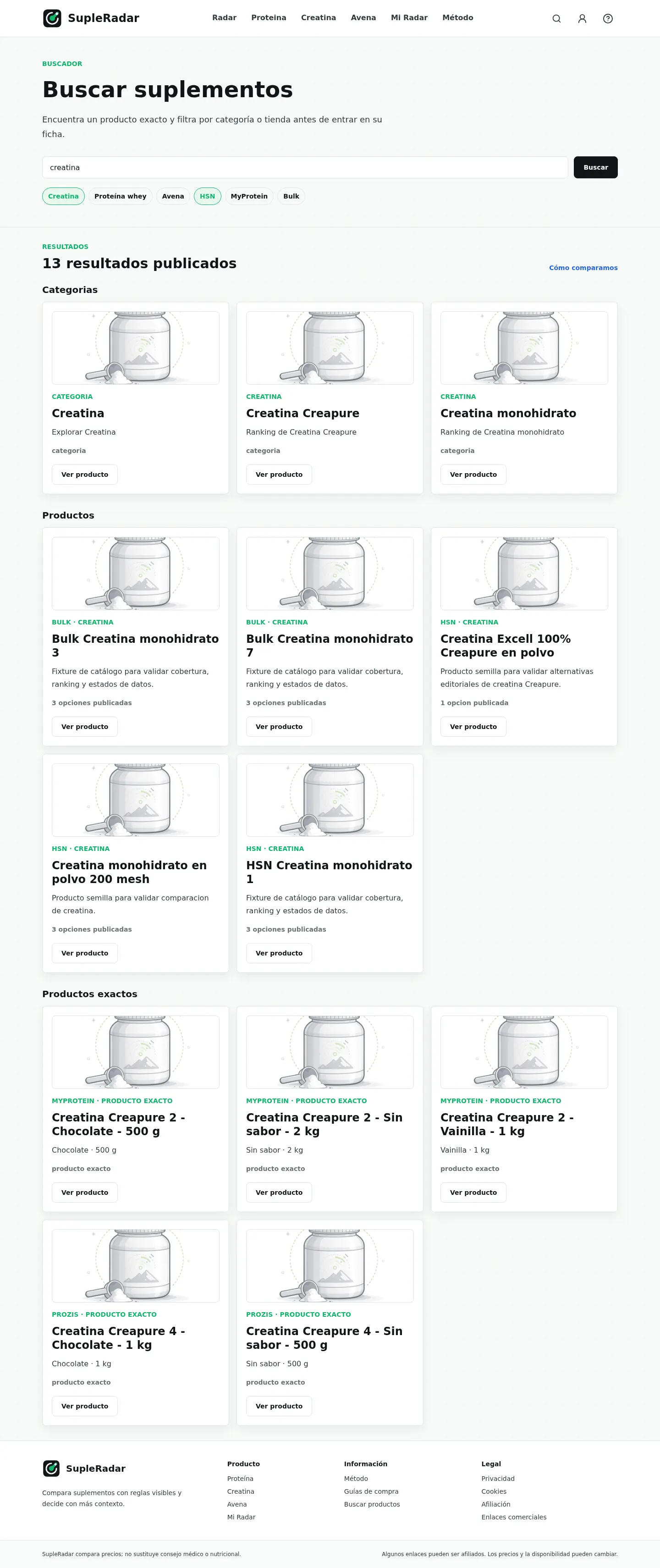Toggle the MyProtein store filter chip
660x1568 pixels.
[249, 196]
